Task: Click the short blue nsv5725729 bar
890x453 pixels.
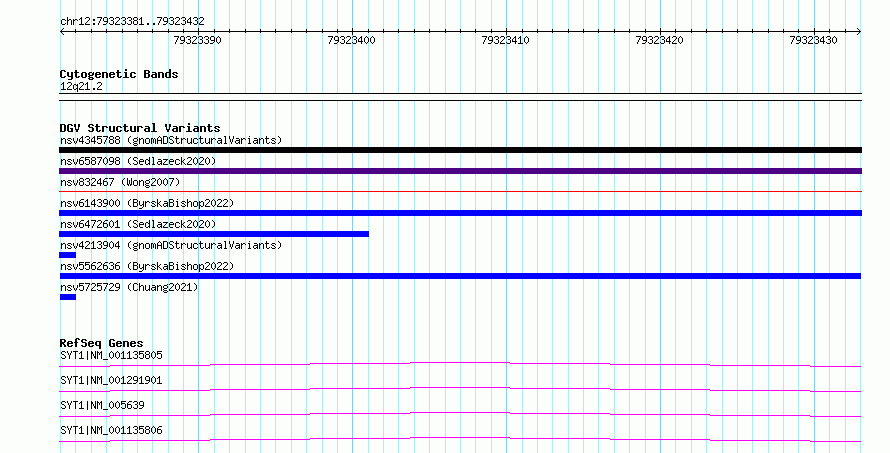Action: tap(68, 297)
